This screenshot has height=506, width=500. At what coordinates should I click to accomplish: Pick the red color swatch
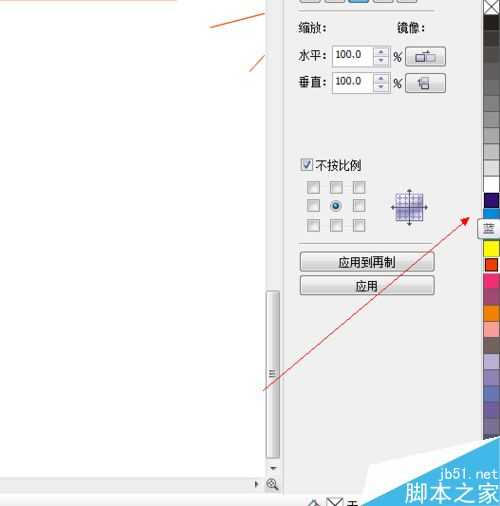pos(491,265)
